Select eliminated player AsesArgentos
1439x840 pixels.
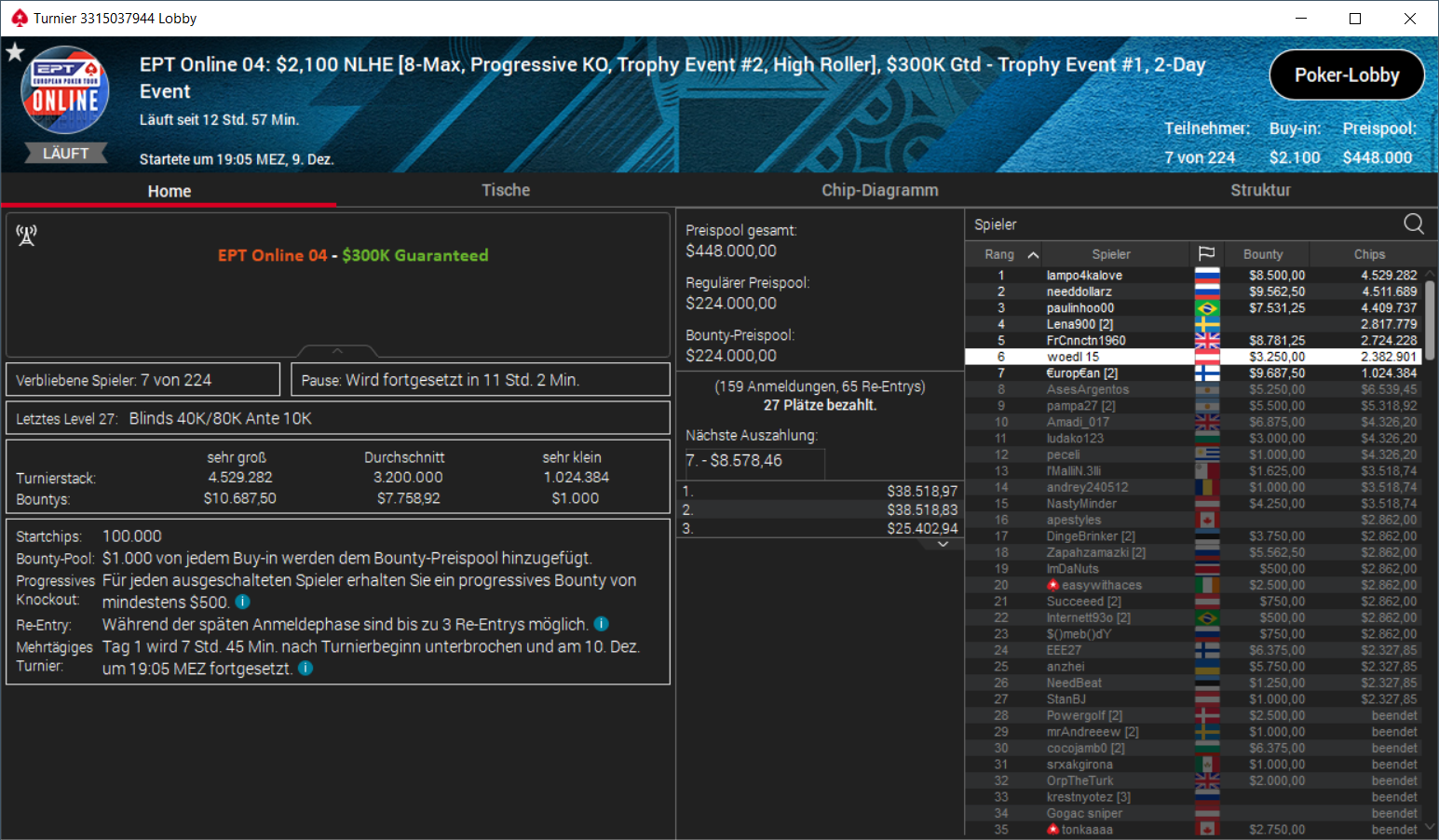click(x=1194, y=389)
